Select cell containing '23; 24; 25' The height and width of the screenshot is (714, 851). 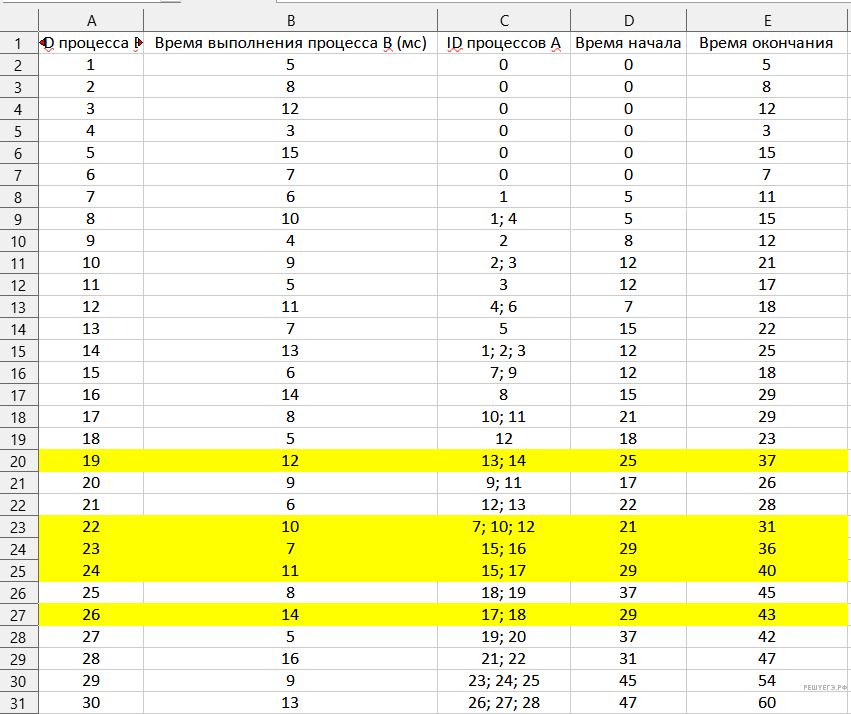[x=503, y=680]
